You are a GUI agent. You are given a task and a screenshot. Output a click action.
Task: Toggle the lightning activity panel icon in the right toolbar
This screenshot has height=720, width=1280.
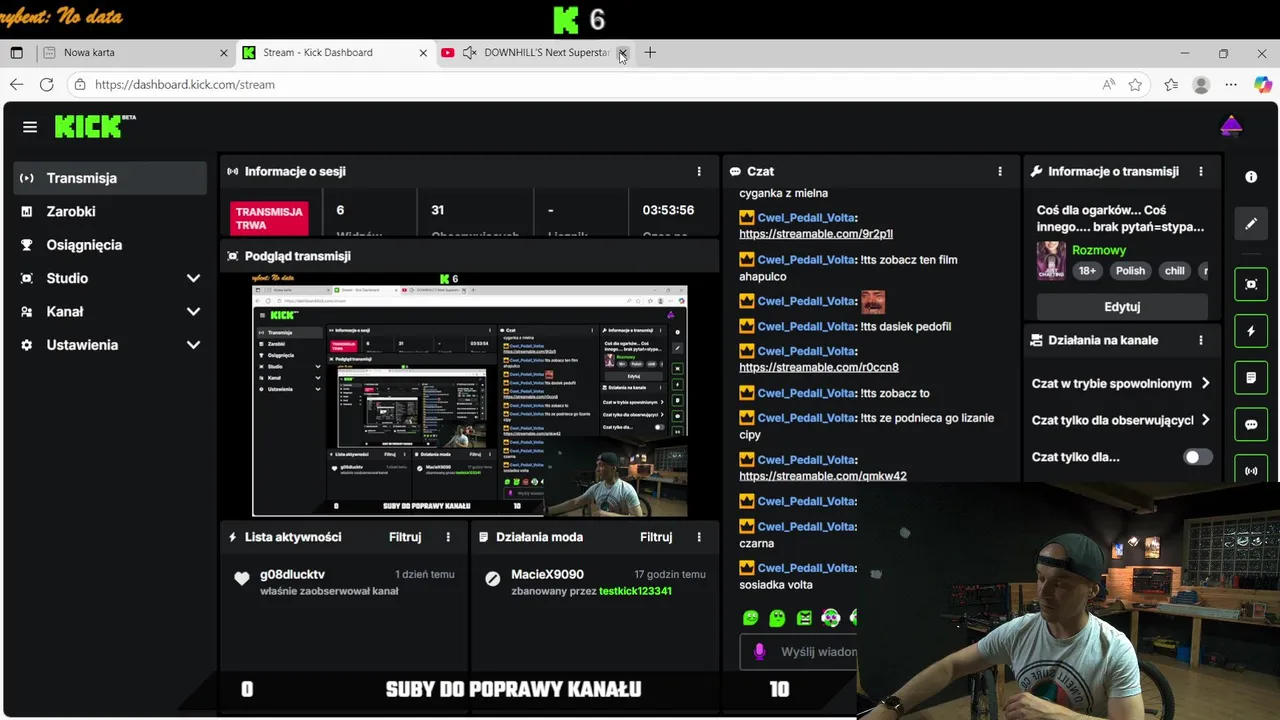point(1251,331)
